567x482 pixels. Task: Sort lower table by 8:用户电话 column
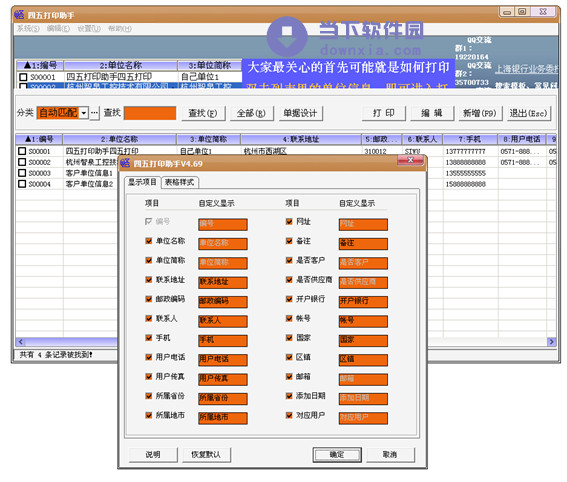tap(522, 139)
